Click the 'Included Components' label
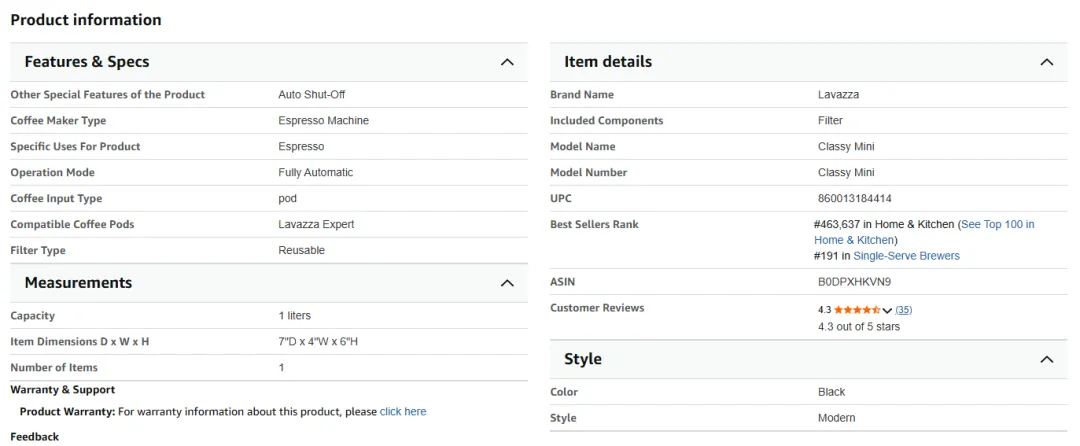Screen dimensions: 1080x446 pyautogui.click(x=607, y=120)
